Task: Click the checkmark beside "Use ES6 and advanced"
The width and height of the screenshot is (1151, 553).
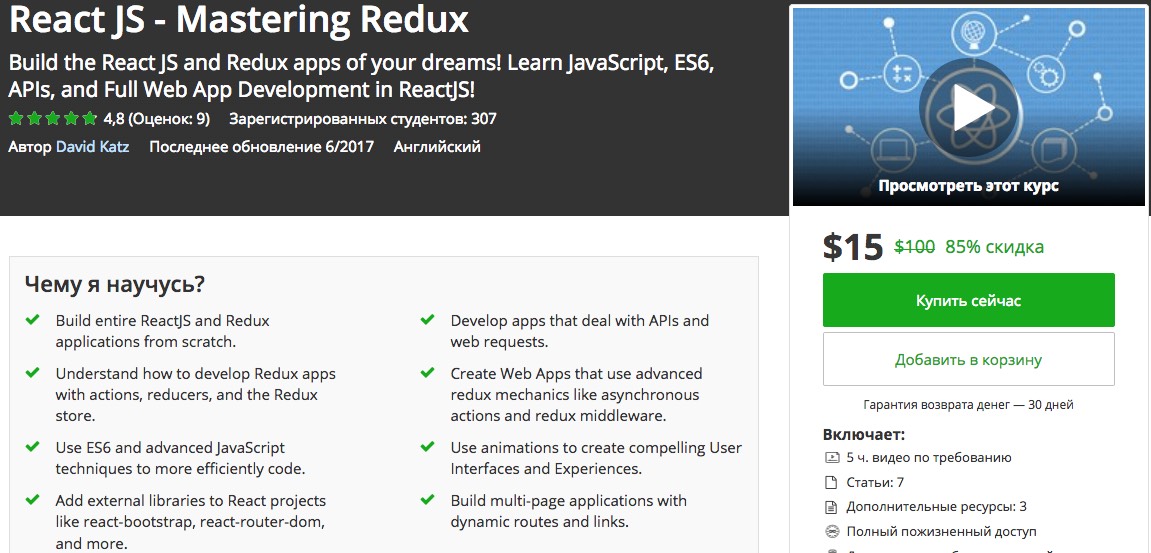Action: click(33, 447)
